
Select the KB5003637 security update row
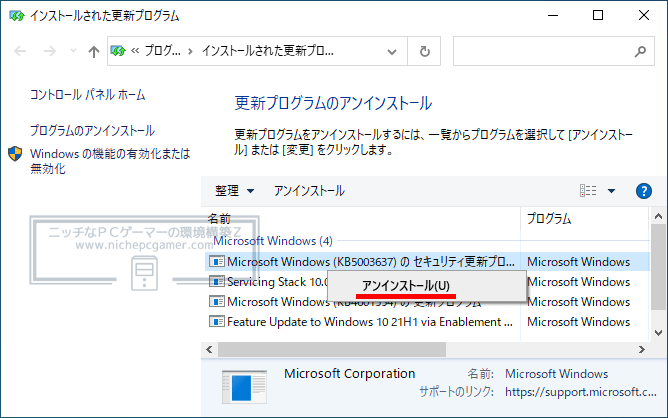427,262
